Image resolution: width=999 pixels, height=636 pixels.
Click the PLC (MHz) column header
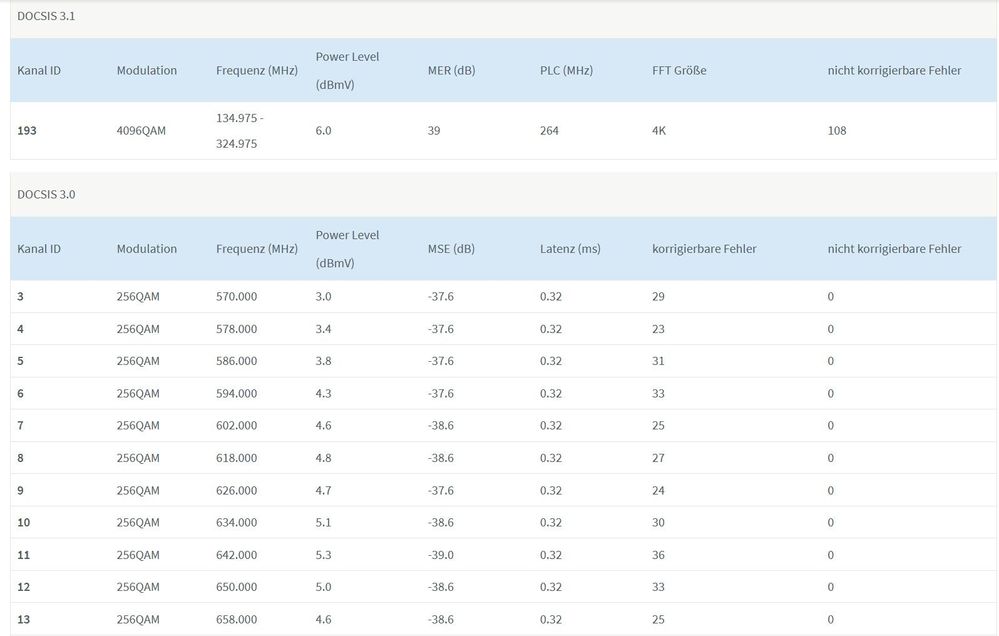click(566, 70)
